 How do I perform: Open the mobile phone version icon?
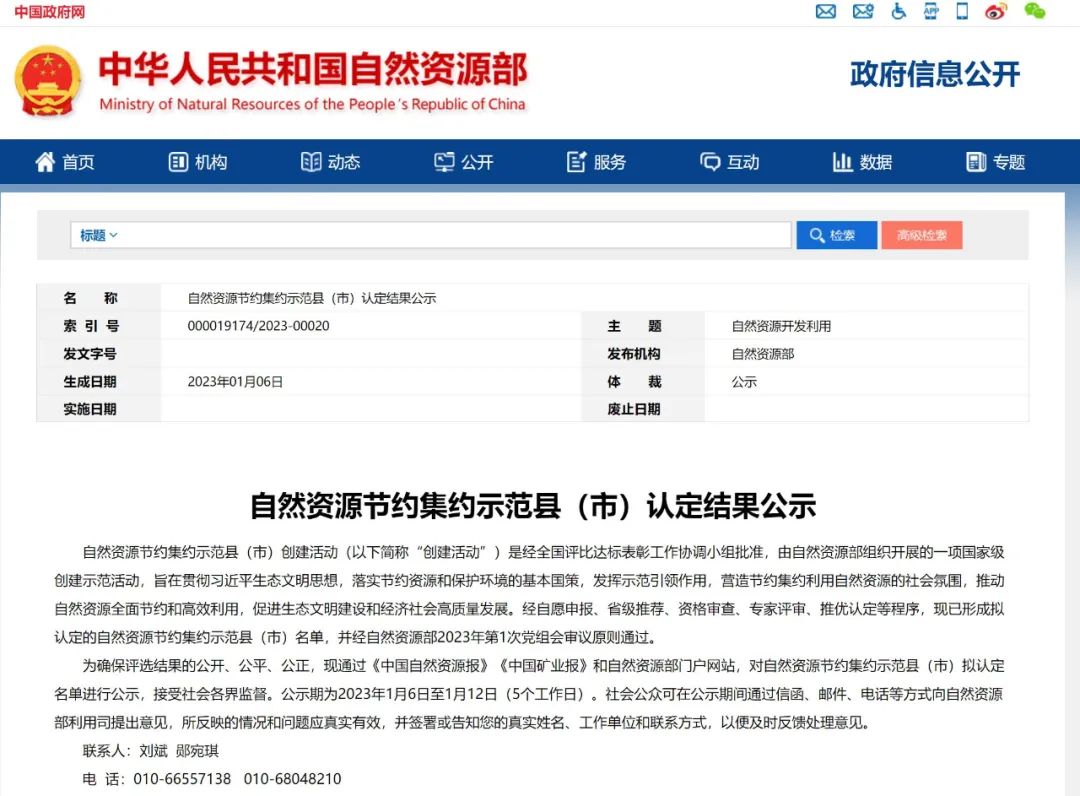[x=962, y=12]
